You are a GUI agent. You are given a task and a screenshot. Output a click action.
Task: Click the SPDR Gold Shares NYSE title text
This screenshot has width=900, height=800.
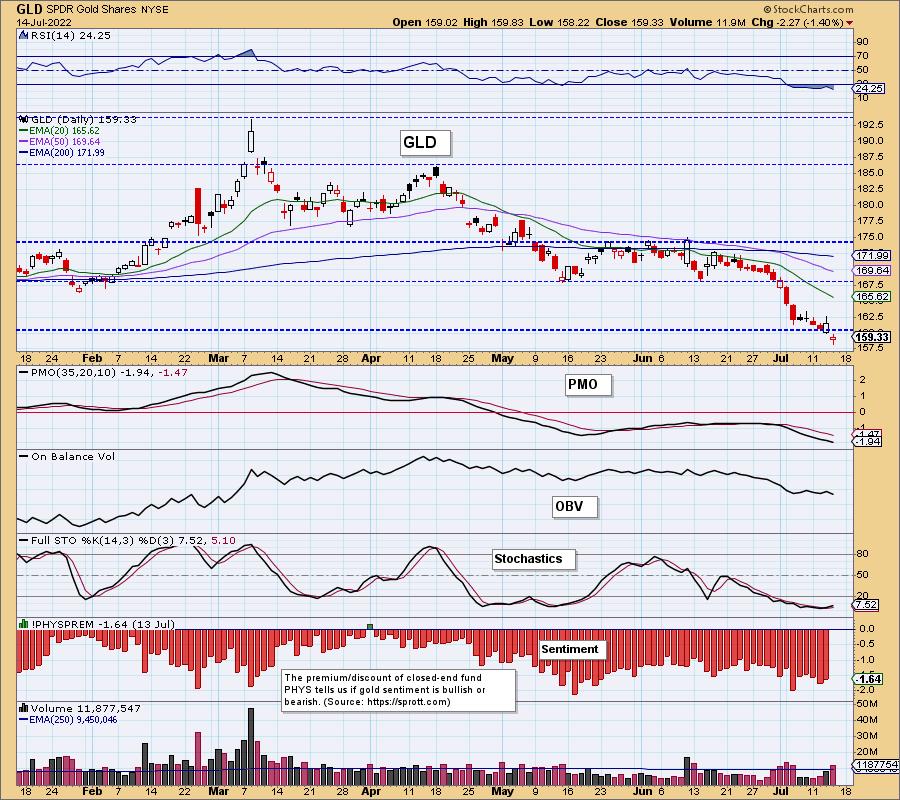(107, 10)
